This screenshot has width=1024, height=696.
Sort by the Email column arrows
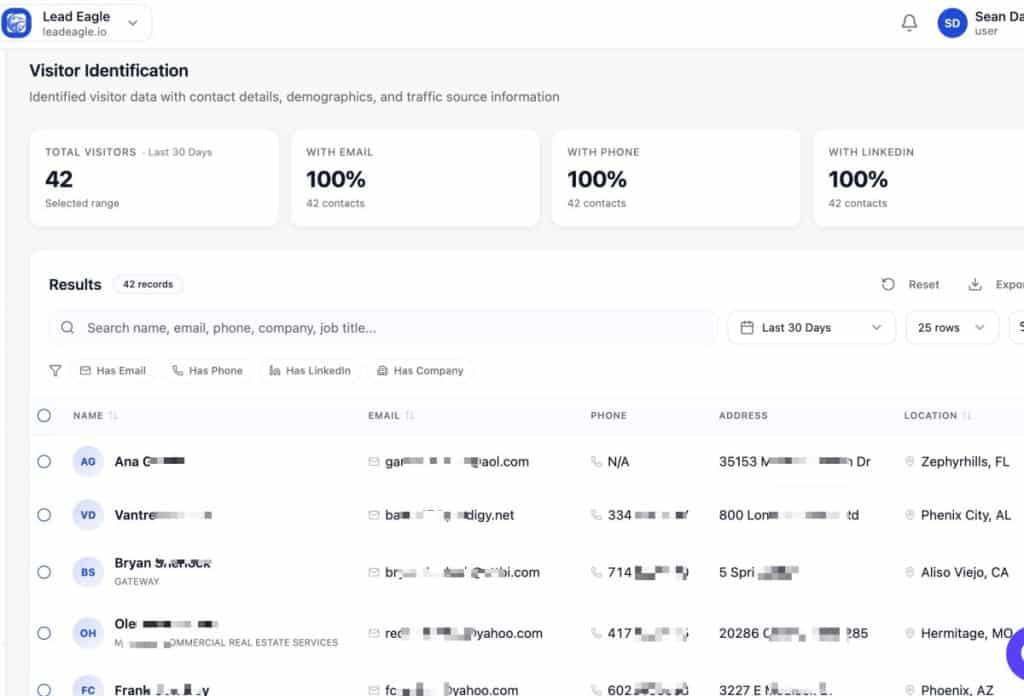point(409,415)
